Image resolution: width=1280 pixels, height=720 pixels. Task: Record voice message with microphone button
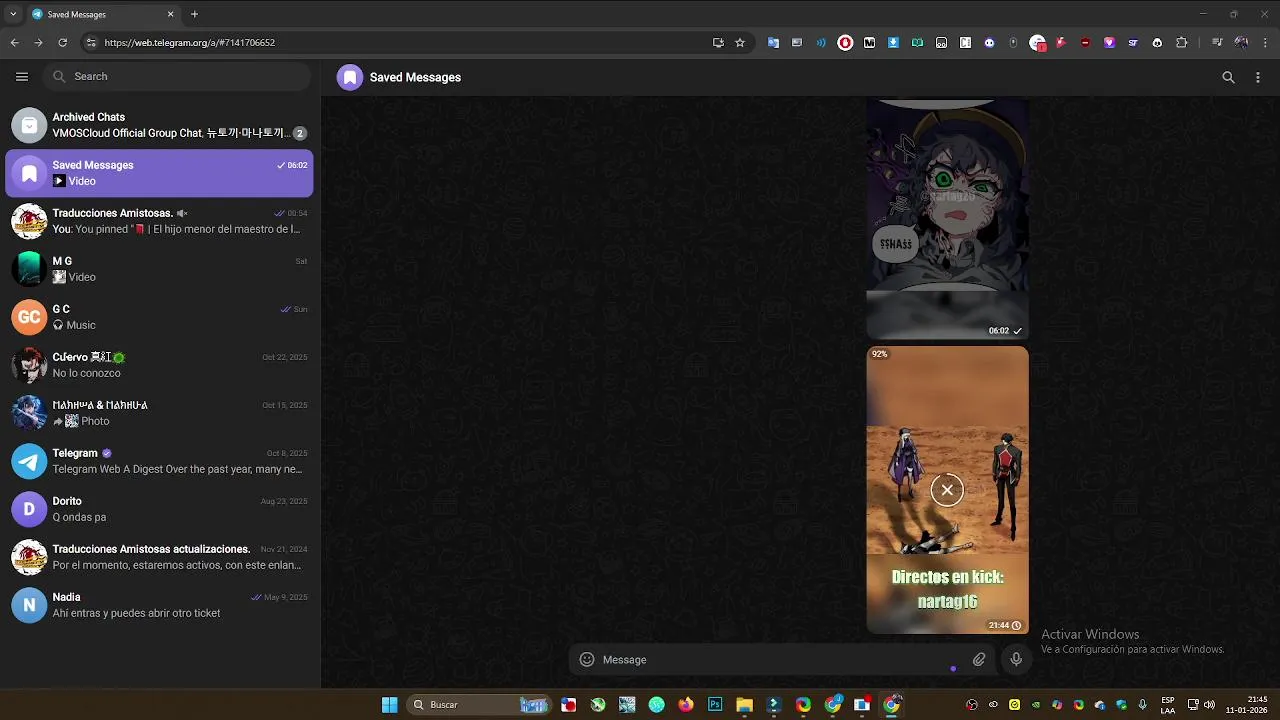point(1016,659)
